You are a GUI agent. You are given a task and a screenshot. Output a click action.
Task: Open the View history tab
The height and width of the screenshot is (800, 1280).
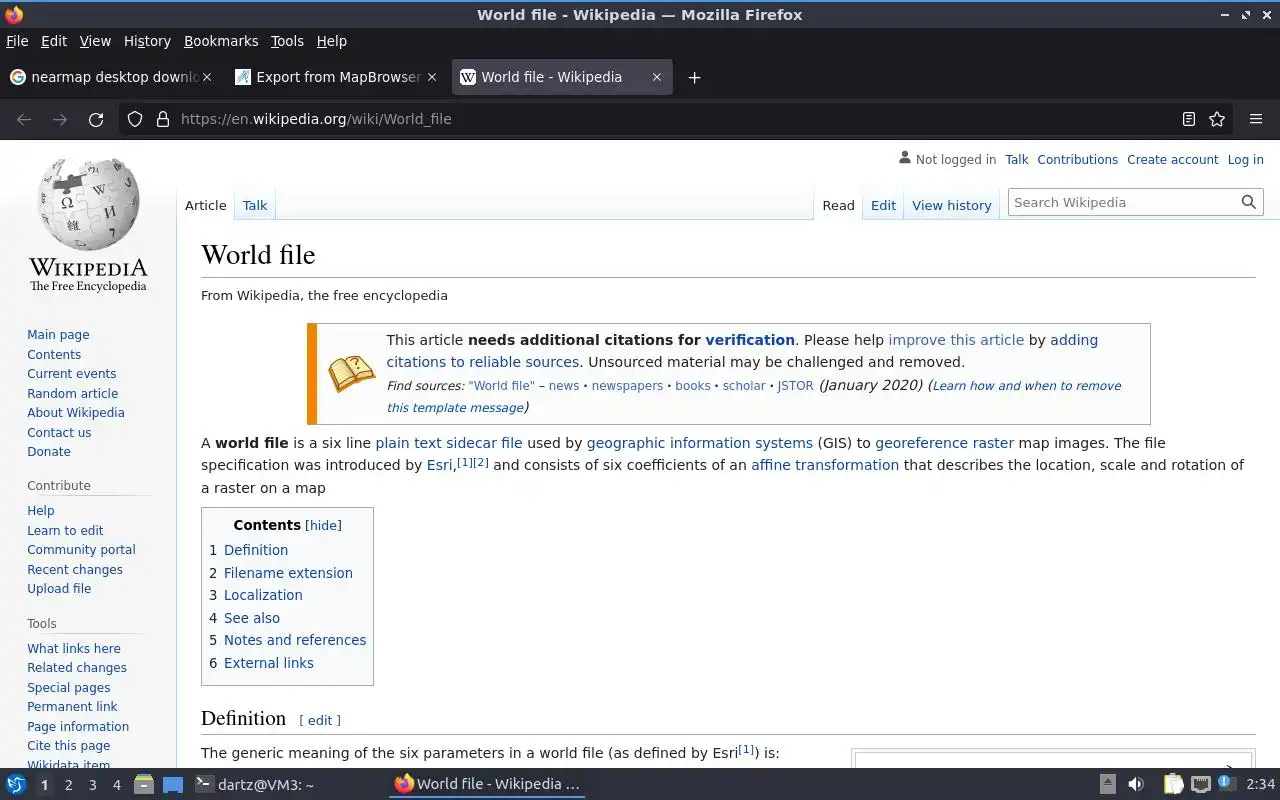pos(952,205)
